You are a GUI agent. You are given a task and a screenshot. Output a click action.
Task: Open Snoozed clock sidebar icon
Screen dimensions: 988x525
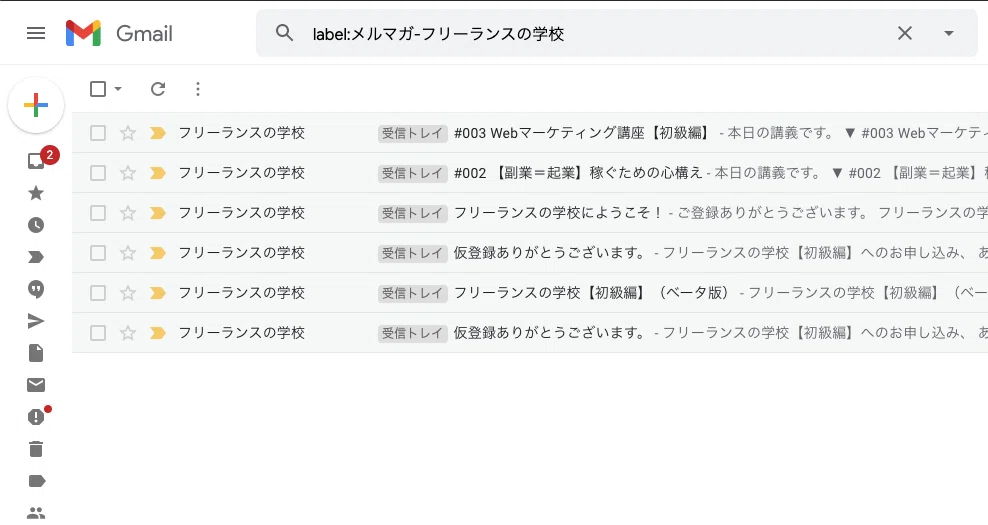(x=36, y=225)
